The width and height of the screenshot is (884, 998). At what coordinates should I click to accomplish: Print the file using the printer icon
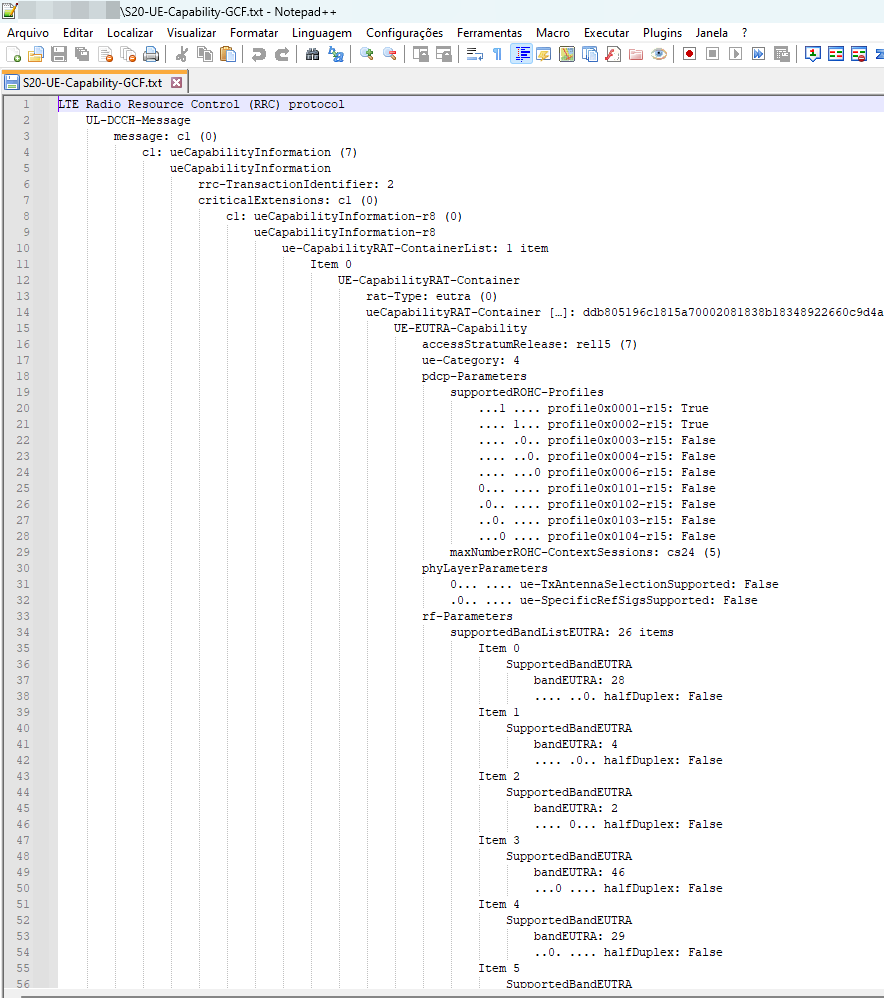(x=151, y=55)
